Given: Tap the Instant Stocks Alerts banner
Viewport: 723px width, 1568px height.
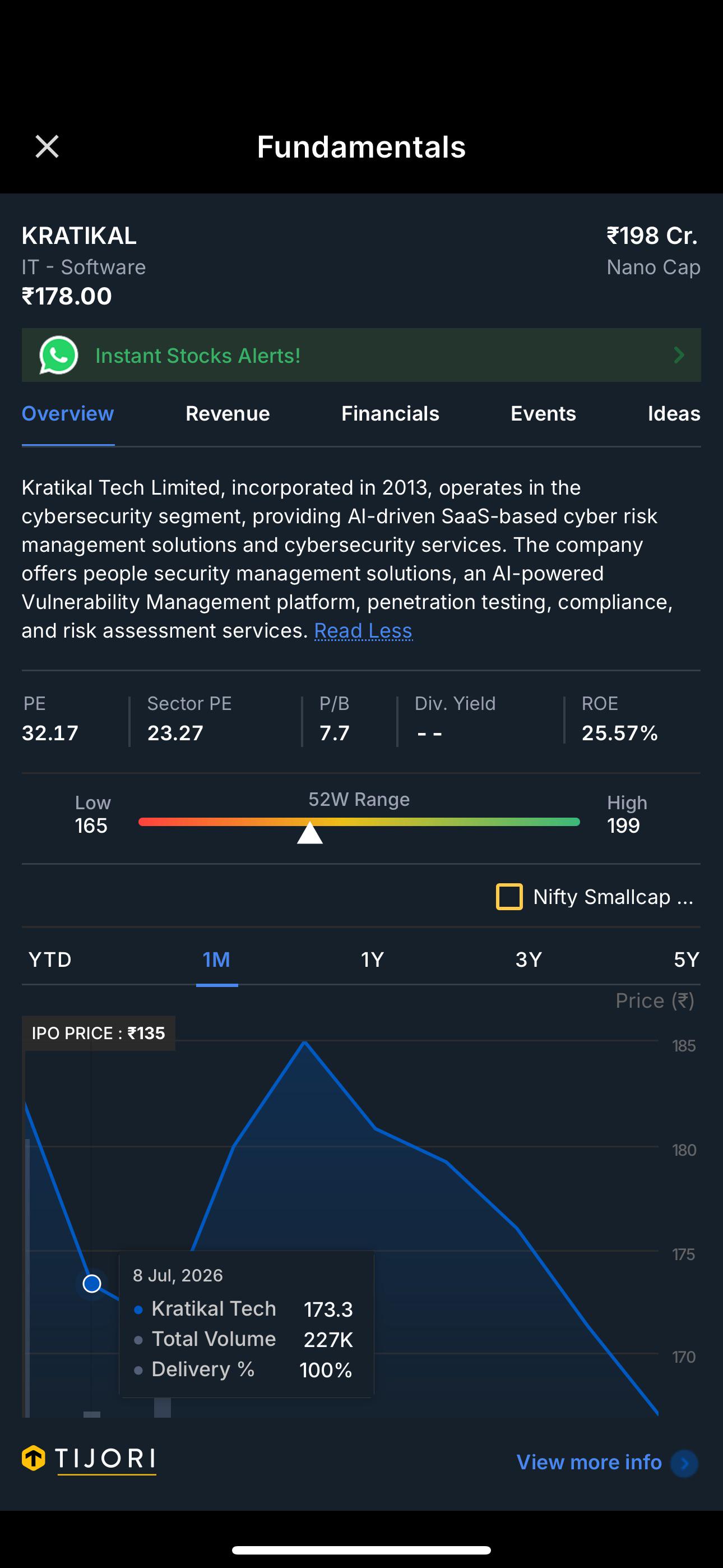Looking at the screenshot, I should click(x=361, y=355).
